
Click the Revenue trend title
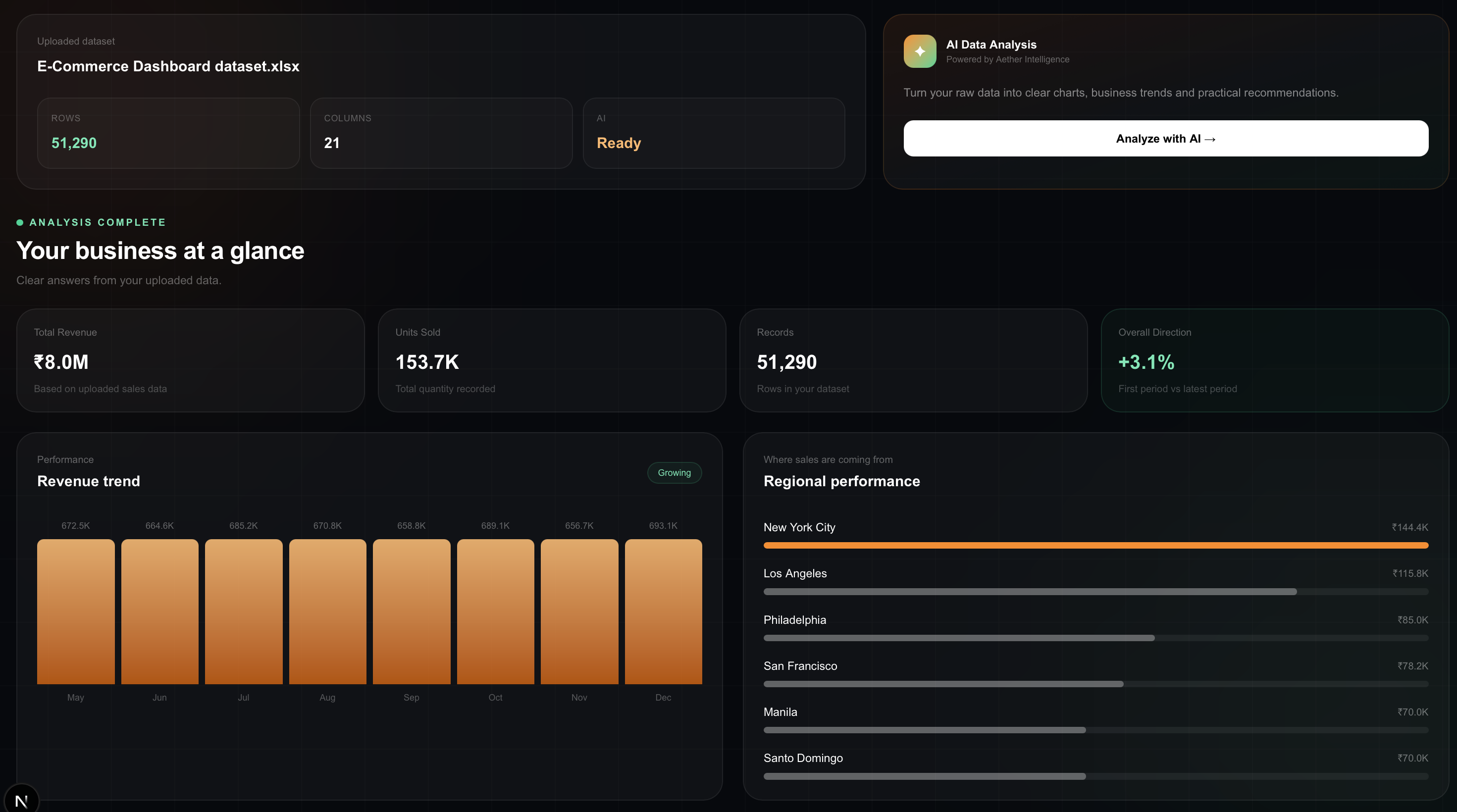(x=89, y=481)
